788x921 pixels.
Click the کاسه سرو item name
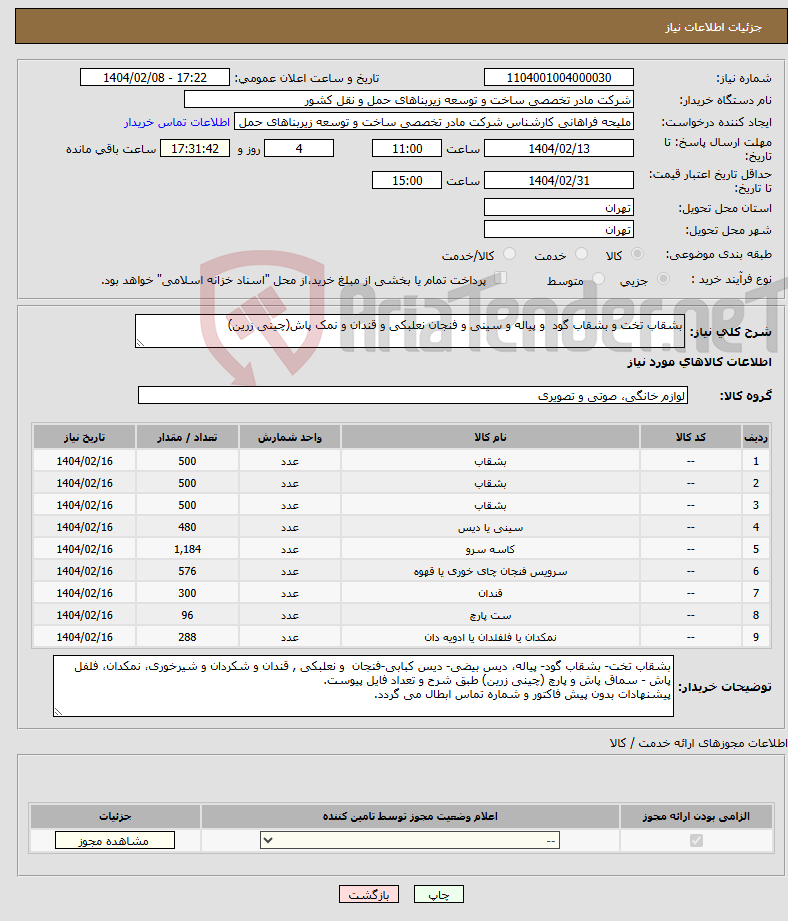pyautogui.click(x=490, y=550)
